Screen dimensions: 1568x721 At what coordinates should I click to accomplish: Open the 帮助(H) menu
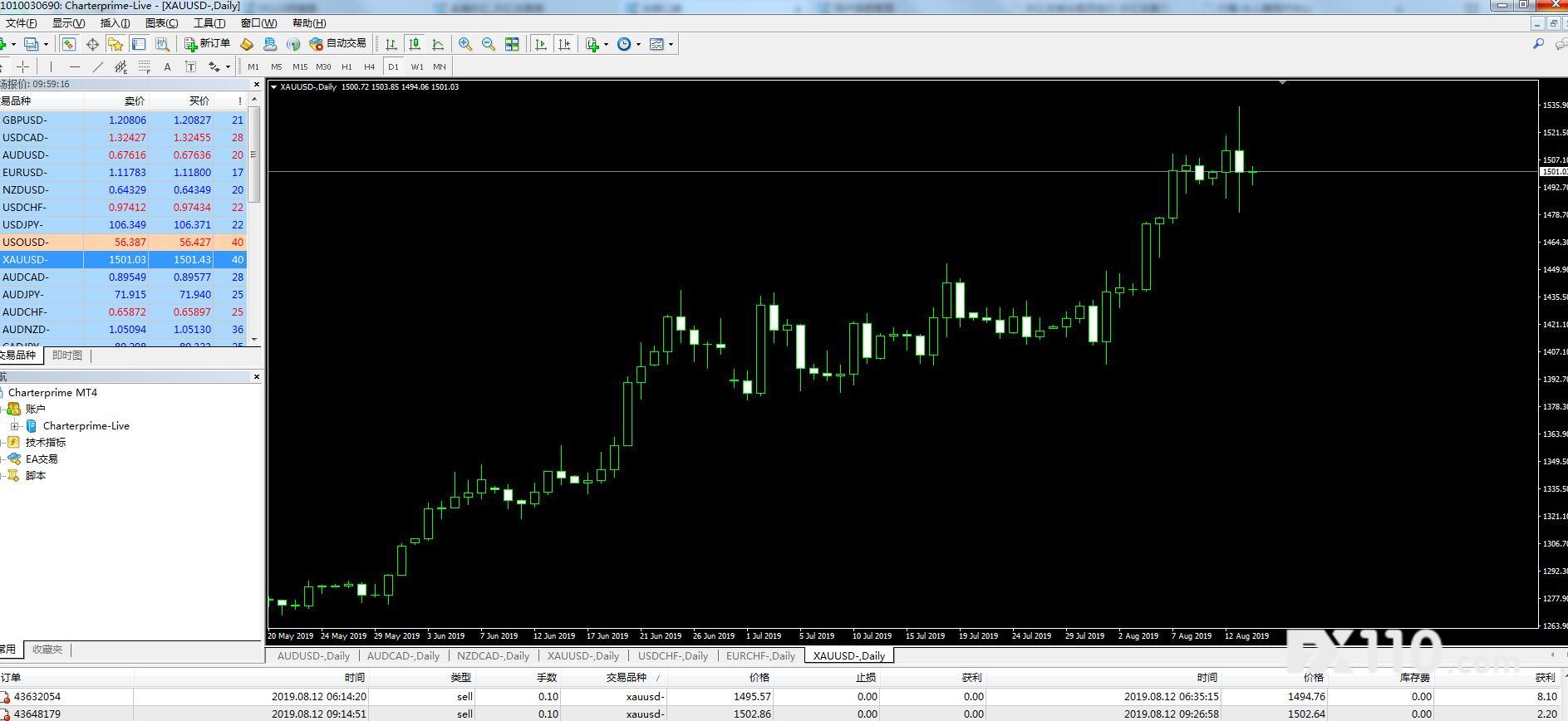point(309,23)
